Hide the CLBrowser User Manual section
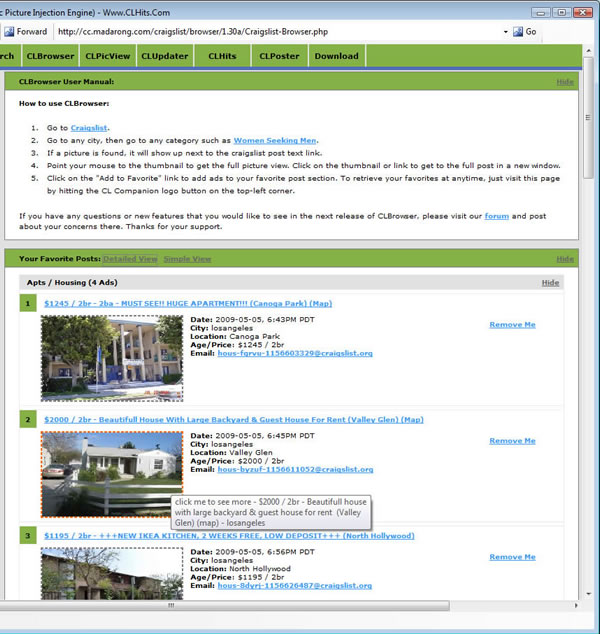Viewport: 600px width, 634px height. (565, 81)
